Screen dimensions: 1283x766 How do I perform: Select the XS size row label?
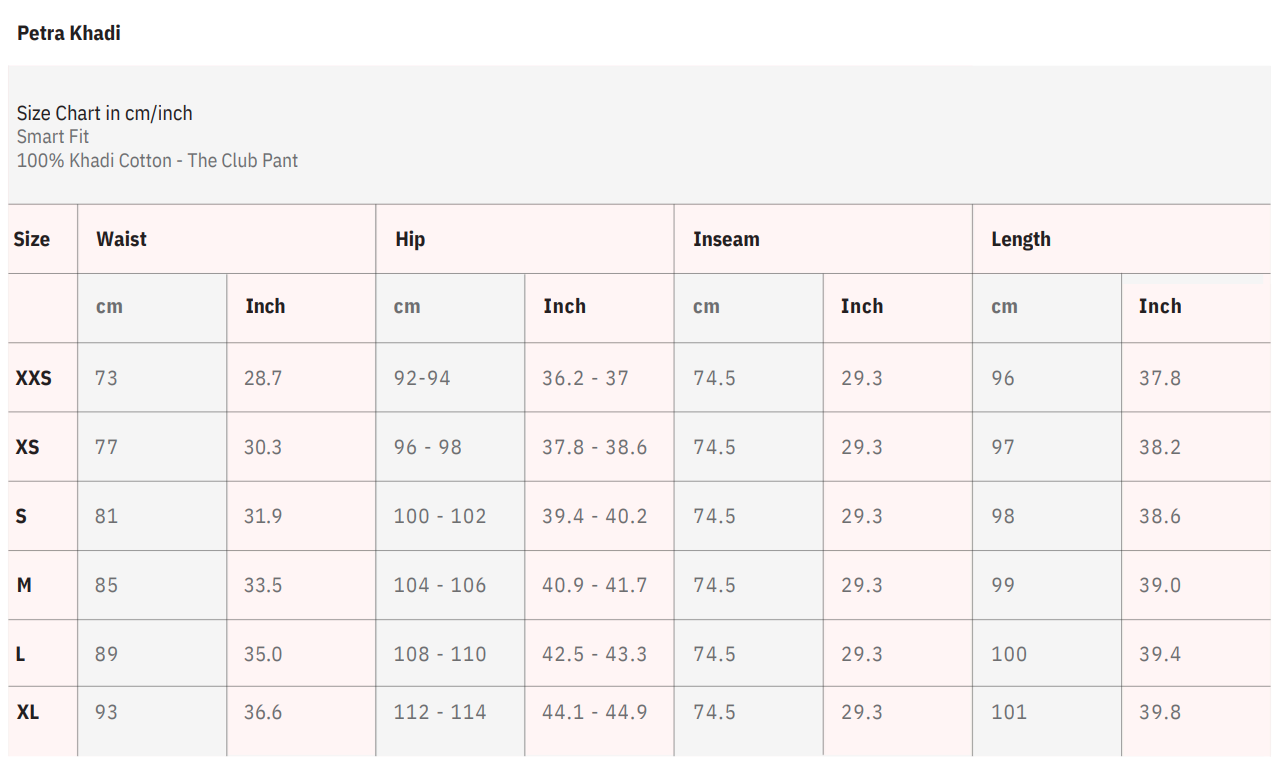coord(27,447)
